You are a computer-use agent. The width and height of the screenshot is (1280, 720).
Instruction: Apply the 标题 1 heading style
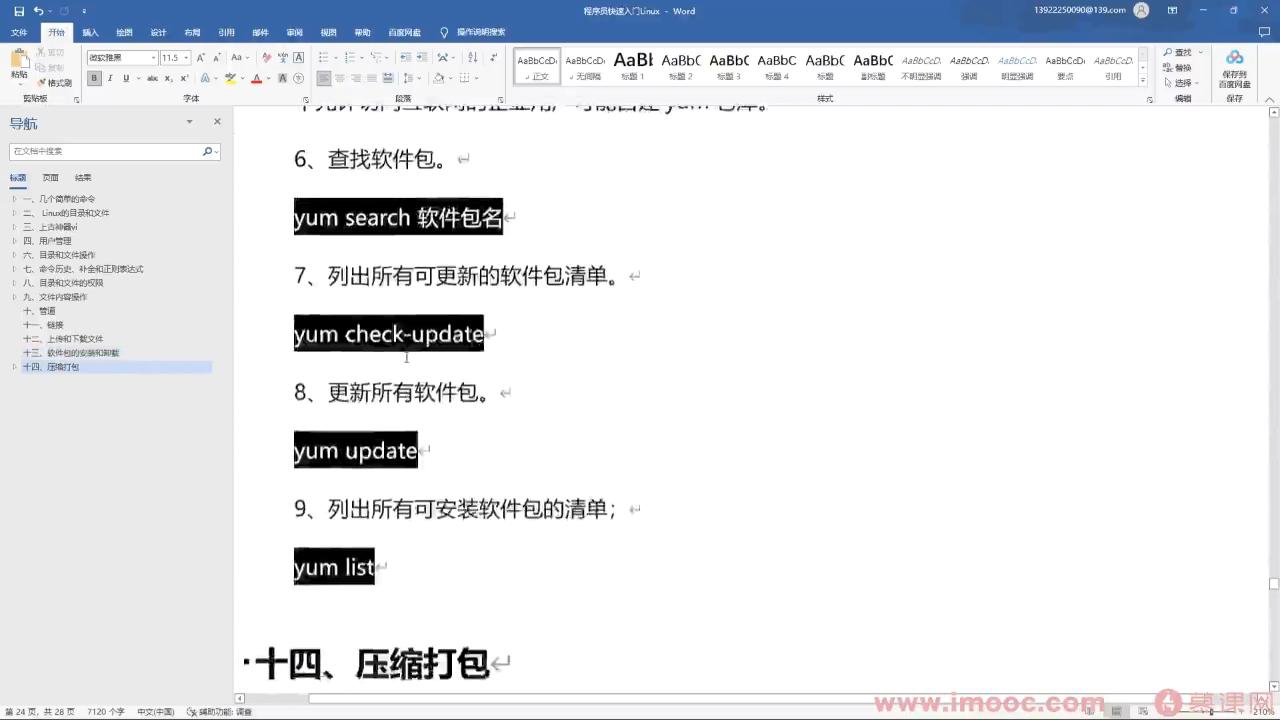pos(633,66)
